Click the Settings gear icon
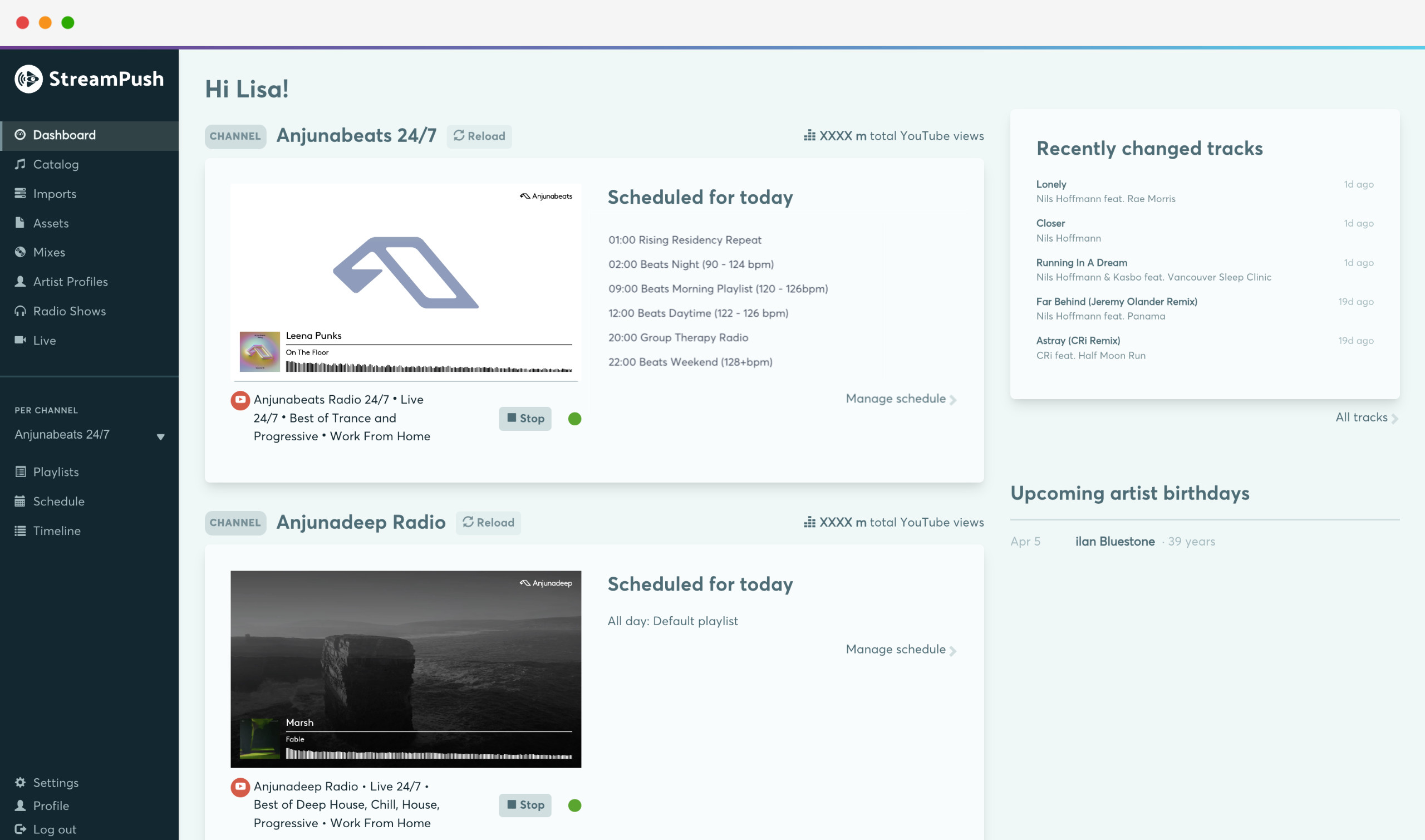The image size is (1425, 840). coord(21,782)
